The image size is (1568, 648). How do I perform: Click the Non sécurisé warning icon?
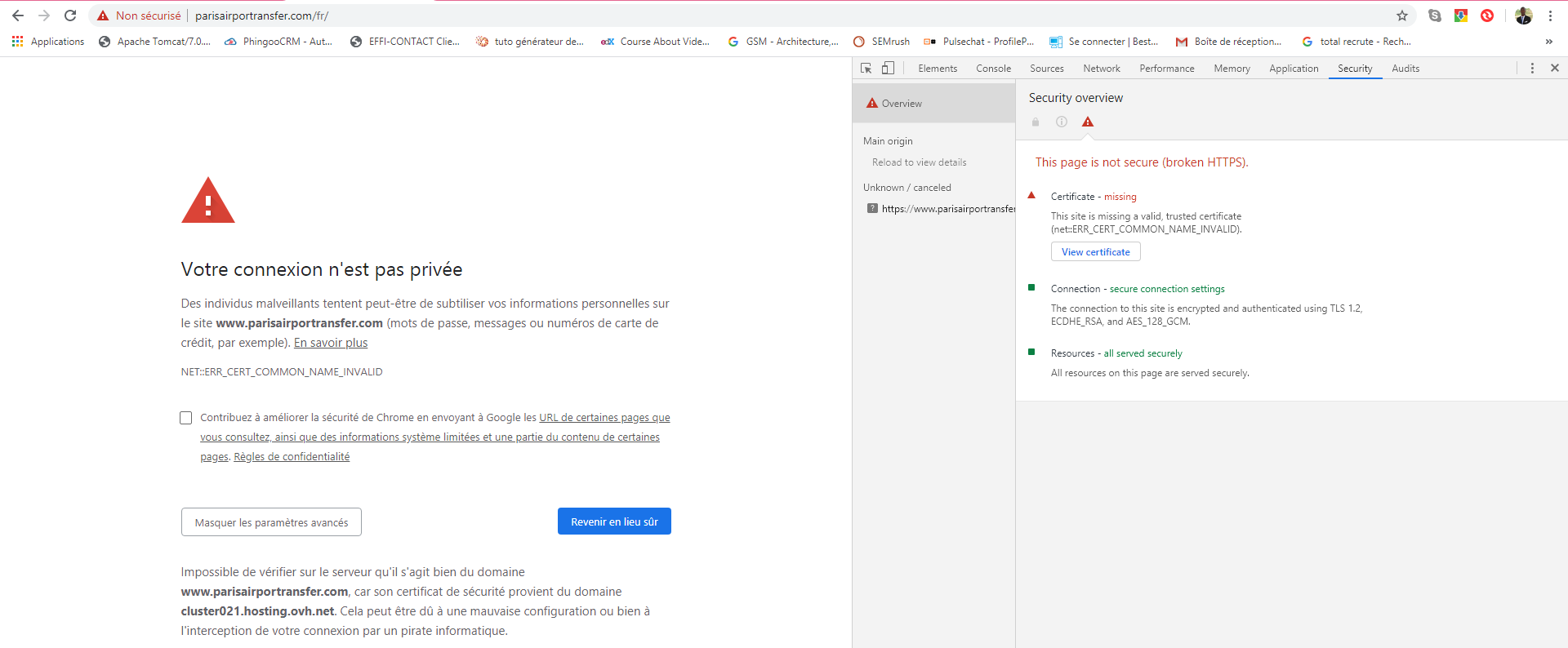coord(103,16)
